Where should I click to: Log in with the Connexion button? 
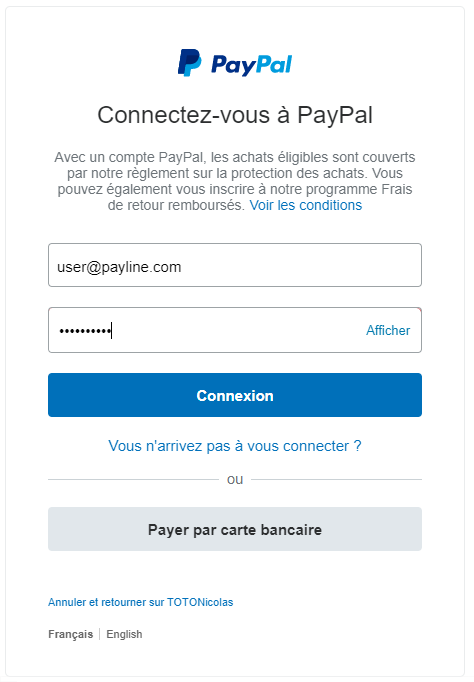pos(235,395)
